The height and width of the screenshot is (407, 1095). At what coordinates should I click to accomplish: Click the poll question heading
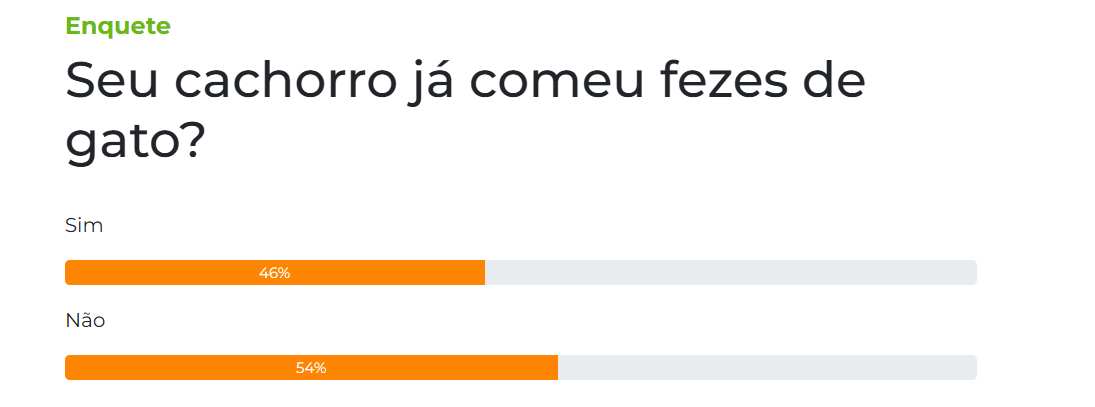[465, 111]
